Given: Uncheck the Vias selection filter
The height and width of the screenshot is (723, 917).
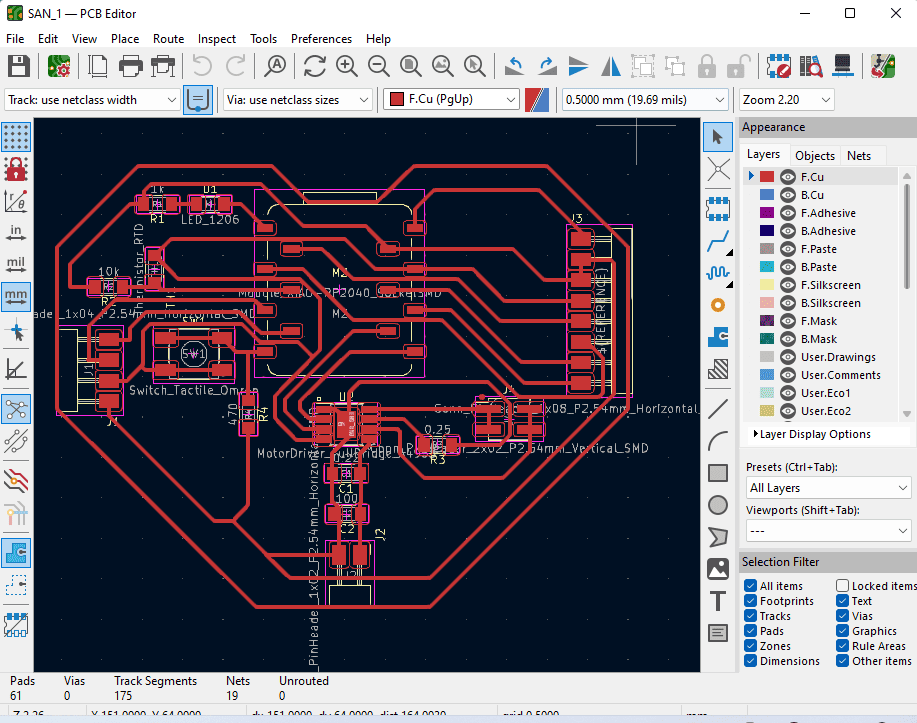Looking at the screenshot, I should (x=843, y=616).
